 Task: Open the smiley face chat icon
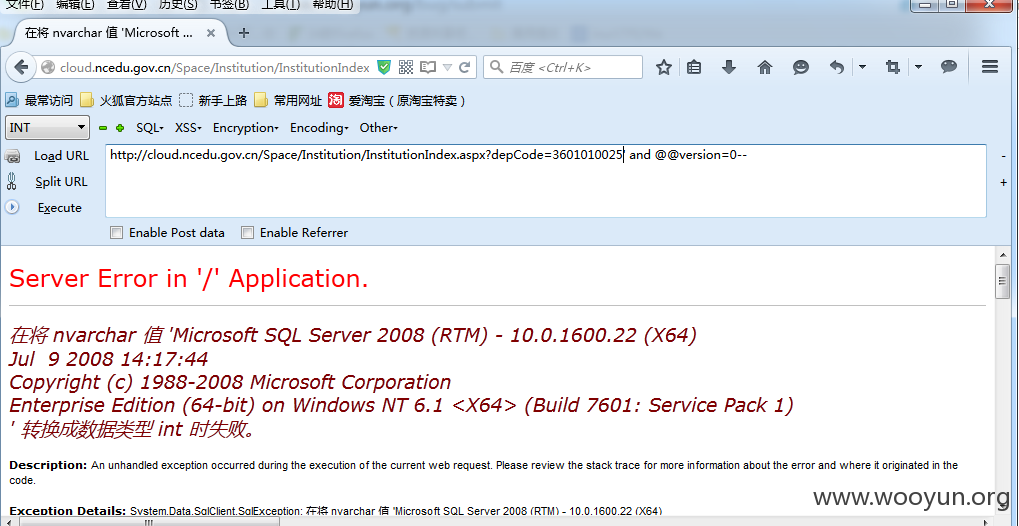(x=801, y=67)
